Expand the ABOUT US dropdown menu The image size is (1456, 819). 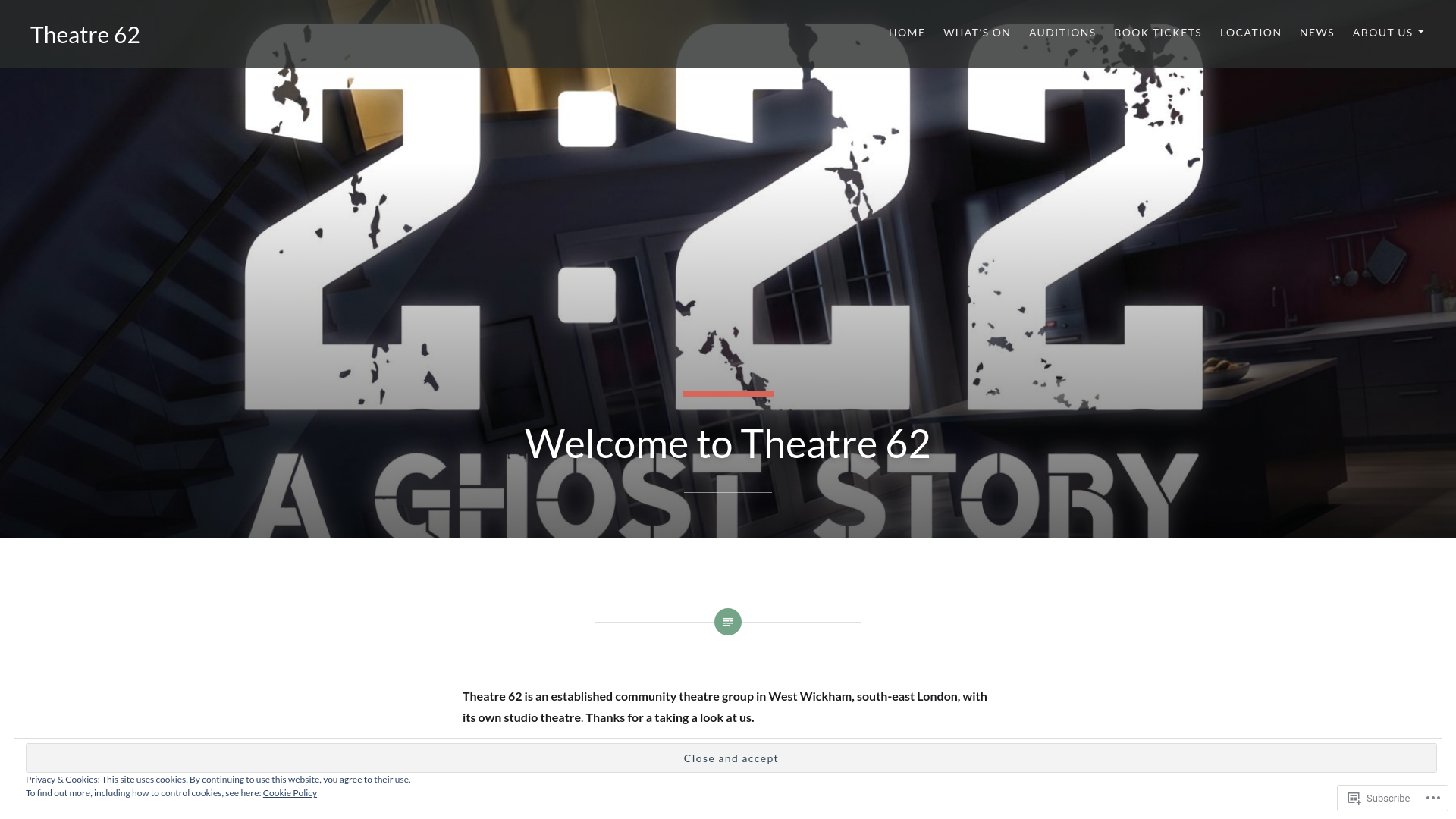pos(1388,33)
